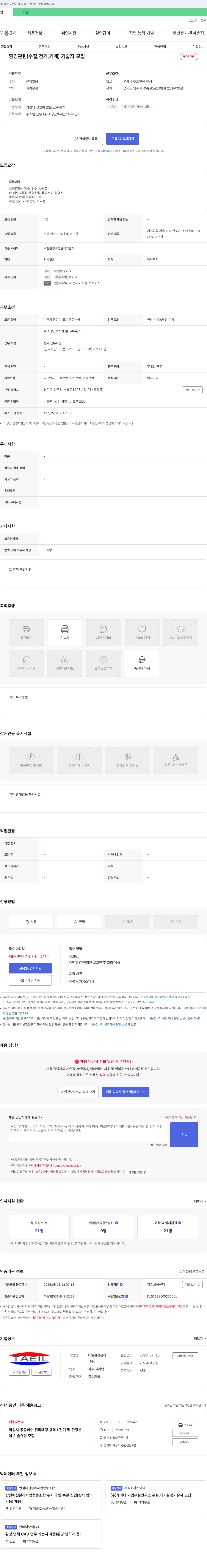
Task: Click the 관심정보 등록 heart button
Action: tap(85, 139)
